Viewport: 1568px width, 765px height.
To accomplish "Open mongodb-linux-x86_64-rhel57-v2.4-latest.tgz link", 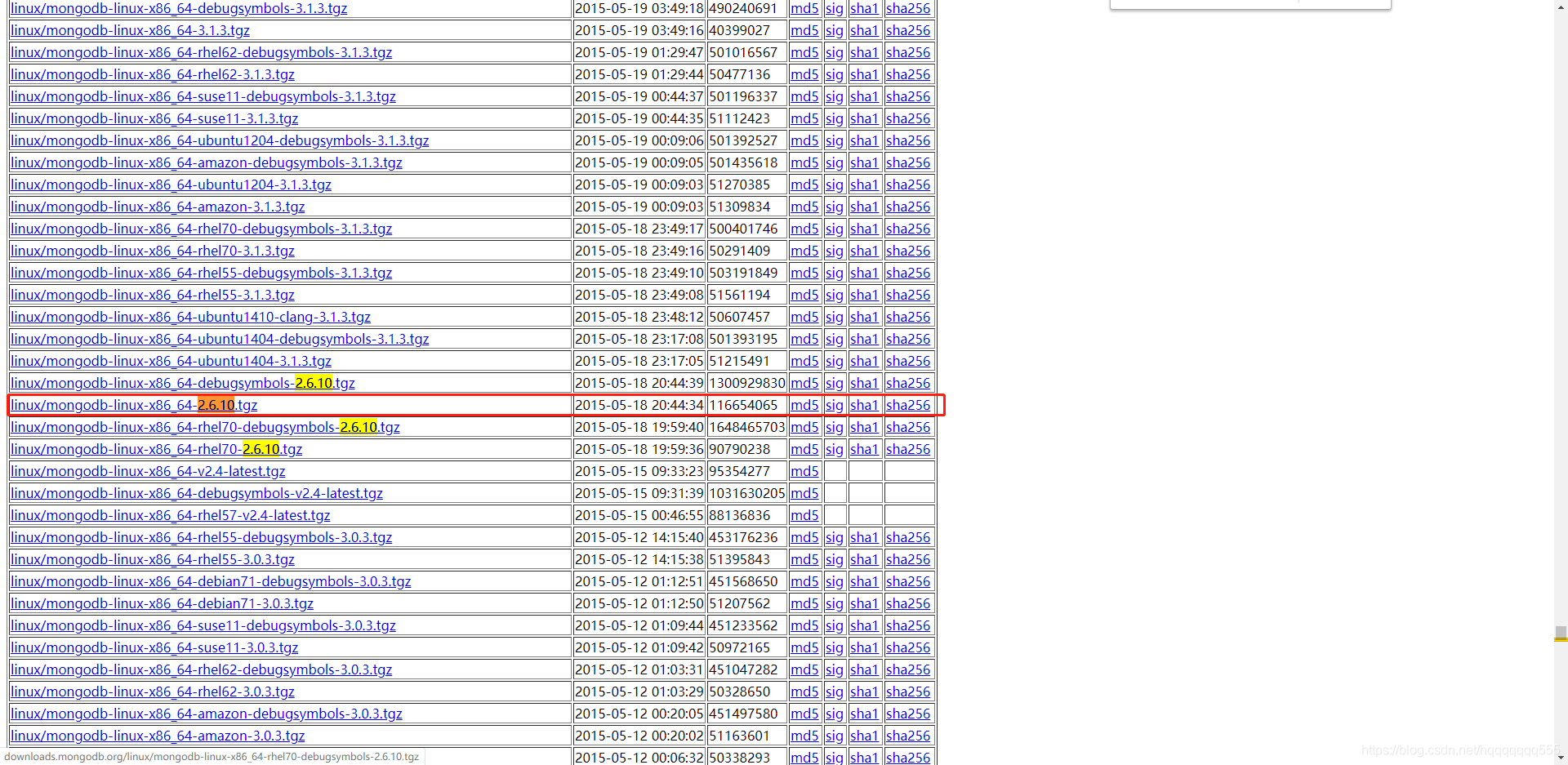I will (171, 515).
